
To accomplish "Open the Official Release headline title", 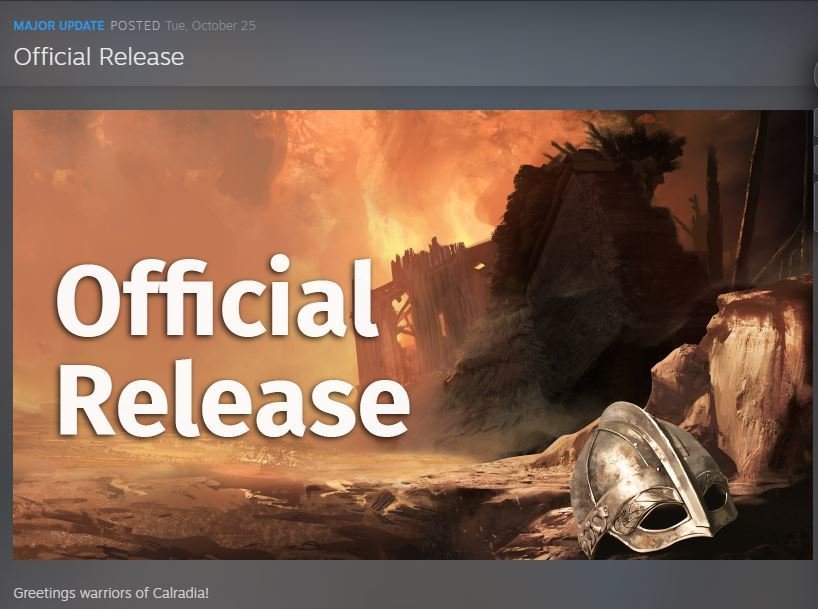I will (x=99, y=56).
